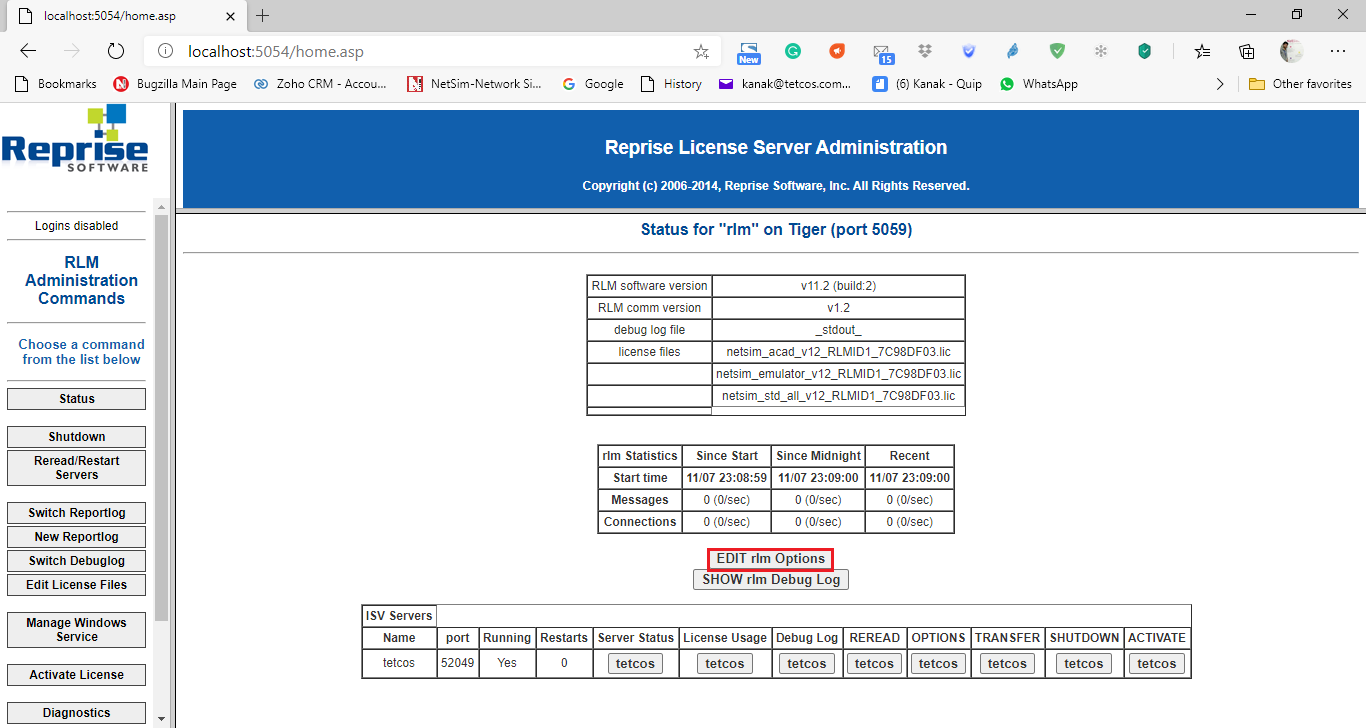1366x728 pixels.
Task: Open the Favorites list icon
Action: [1203, 51]
